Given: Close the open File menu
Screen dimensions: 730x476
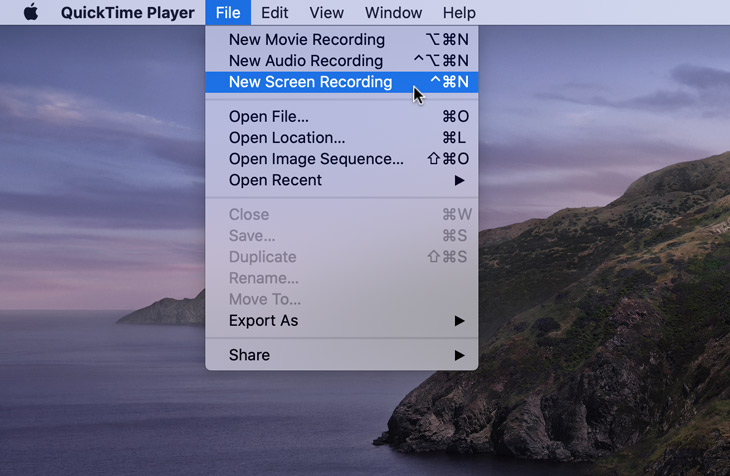Looking at the screenshot, I should (228, 13).
